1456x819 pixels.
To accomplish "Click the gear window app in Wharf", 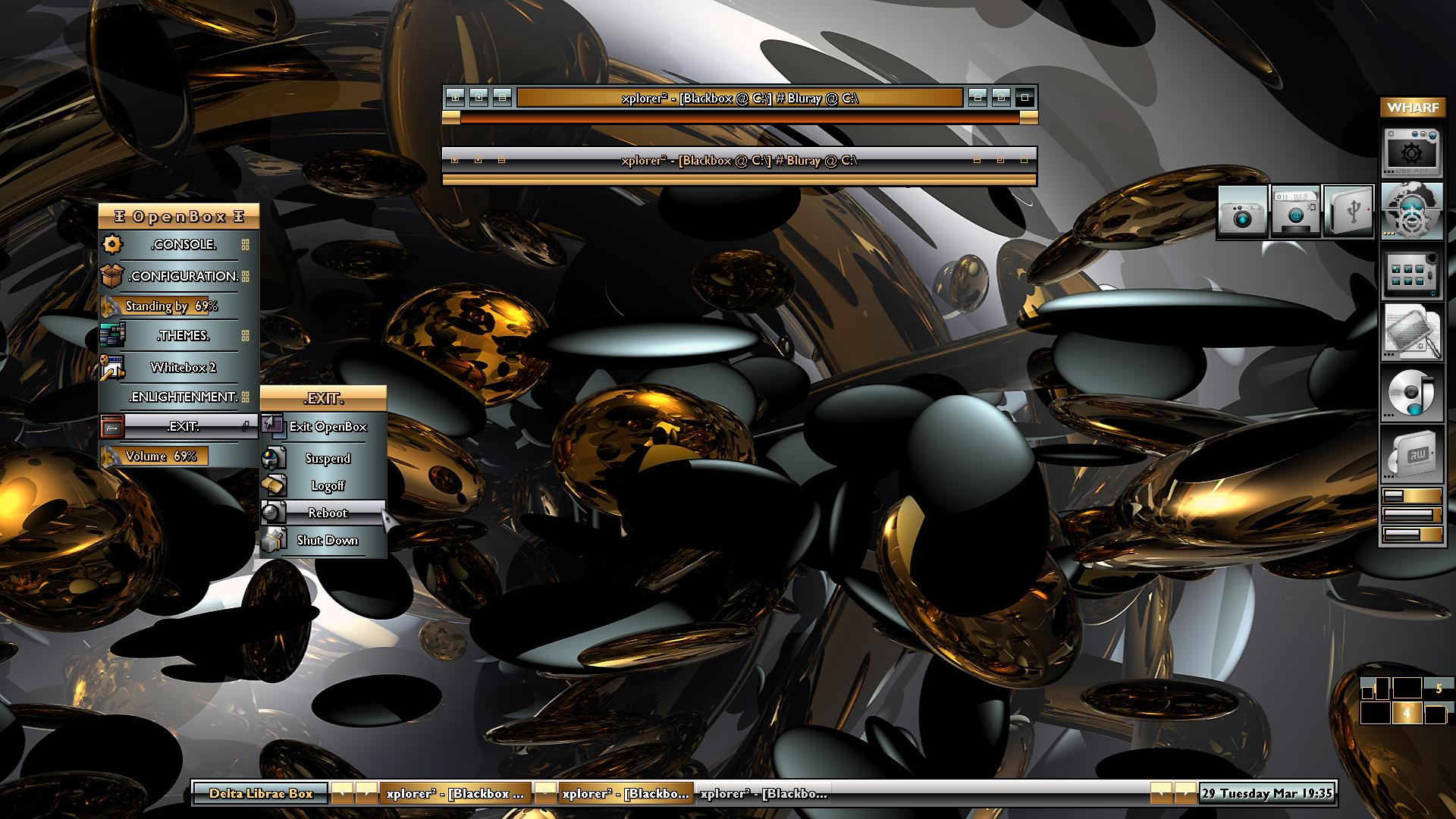I will tap(1411, 151).
